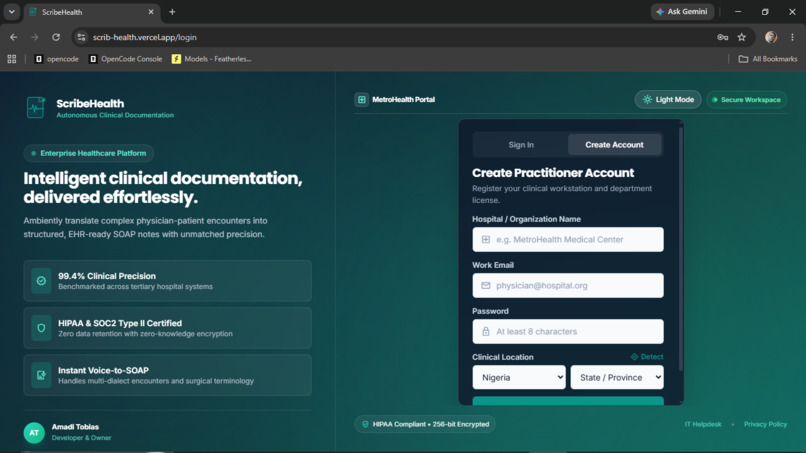Screen dimensions: 806x453
Task: Click the Enterprise Healthcare Platform badge
Action: pos(88,153)
